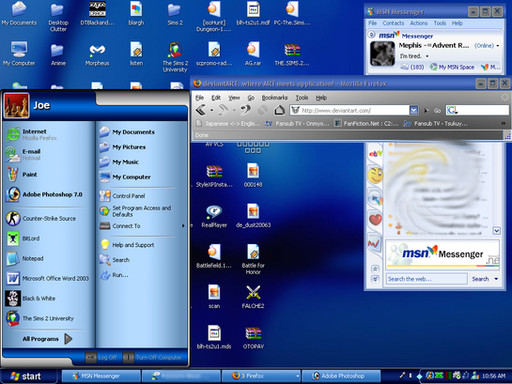The image size is (512, 384).
Task: Open Morpheus desktop icon
Action: [x=97, y=55]
